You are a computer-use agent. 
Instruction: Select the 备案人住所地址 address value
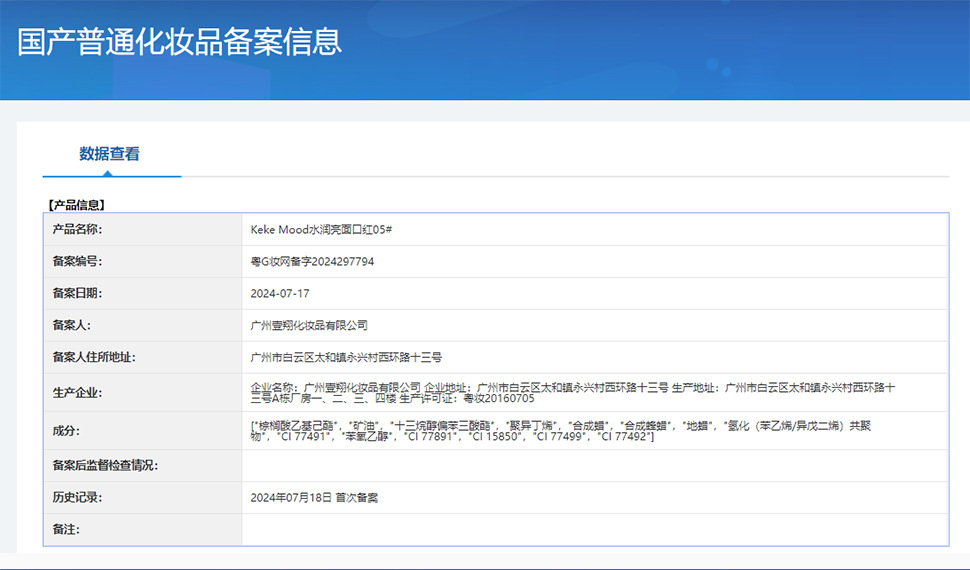click(x=346, y=358)
